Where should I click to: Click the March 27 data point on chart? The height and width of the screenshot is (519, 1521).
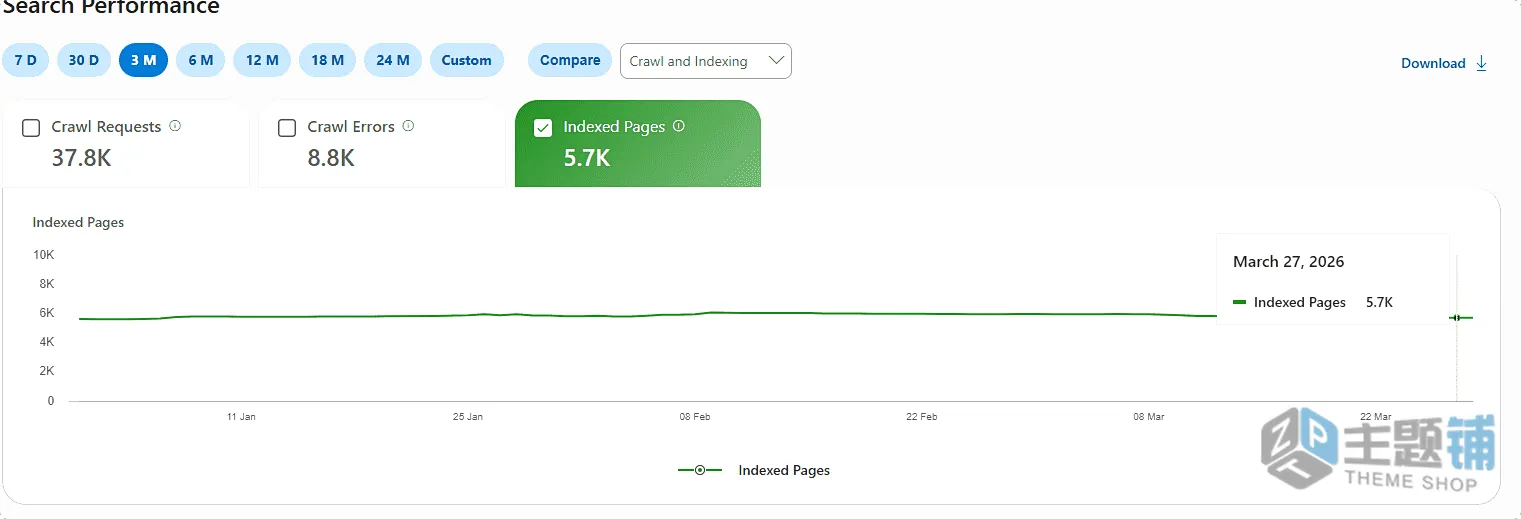click(1457, 318)
